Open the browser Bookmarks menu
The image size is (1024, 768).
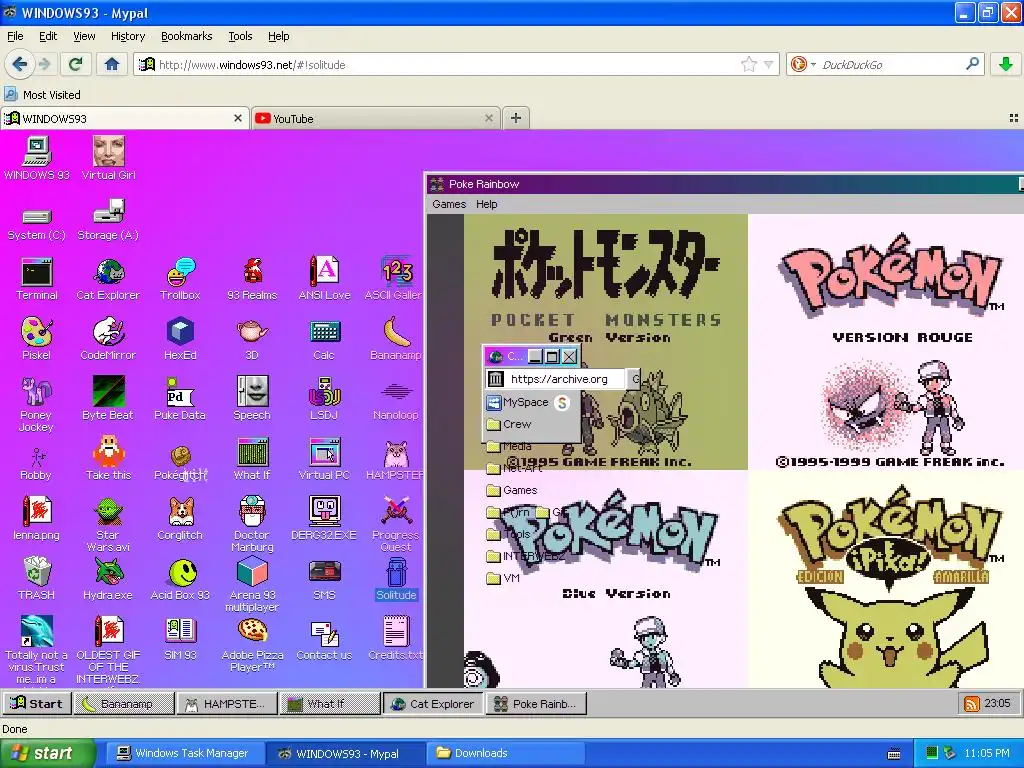click(187, 36)
